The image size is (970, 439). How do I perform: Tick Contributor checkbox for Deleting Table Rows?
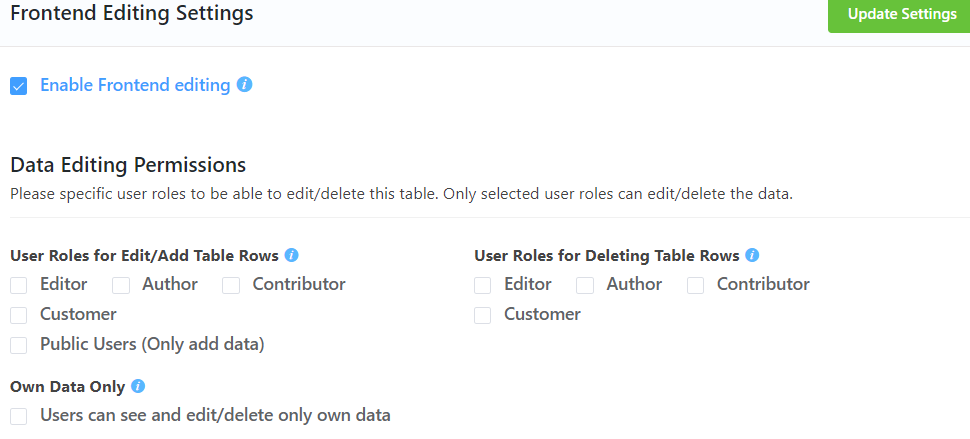click(695, 285)
